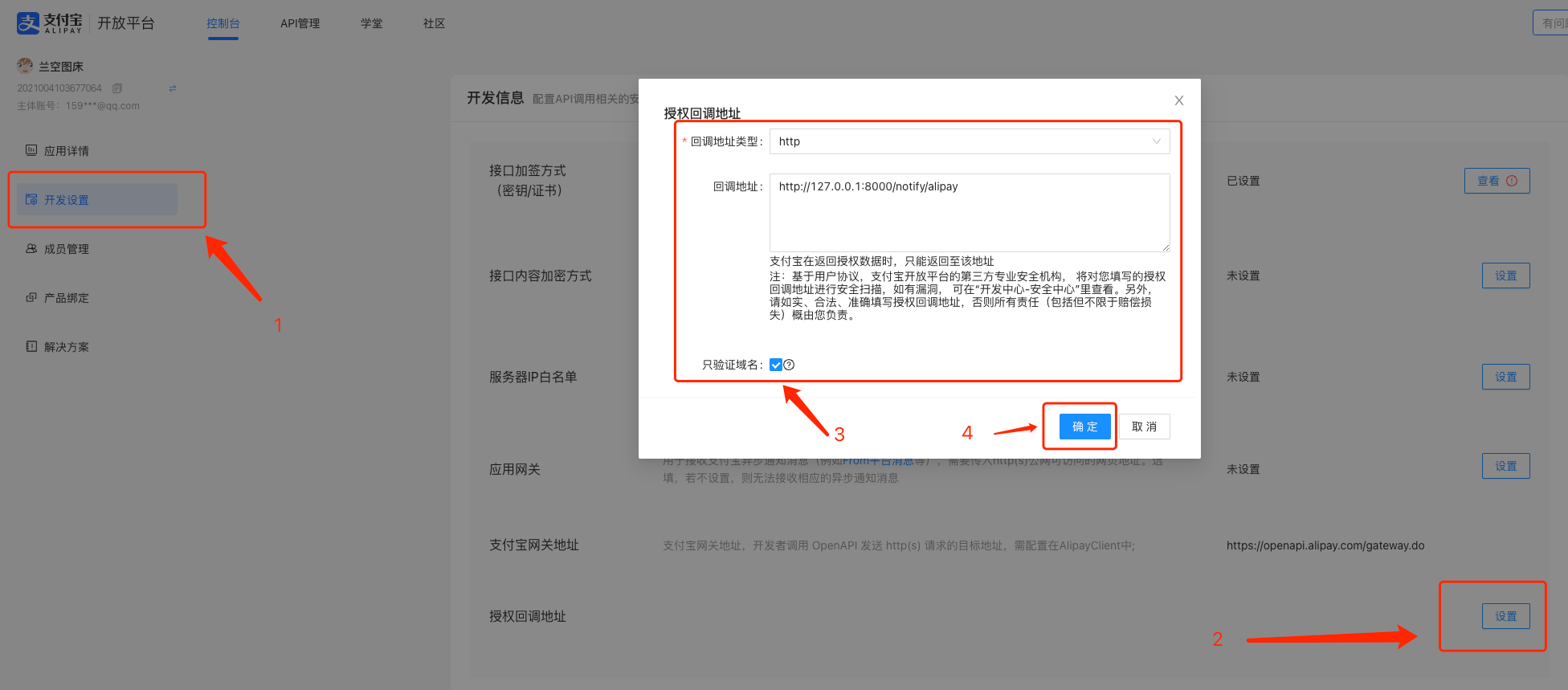Close the 授权回调地址 dialog with X

pyautogui.click(x=1179, y=100)
